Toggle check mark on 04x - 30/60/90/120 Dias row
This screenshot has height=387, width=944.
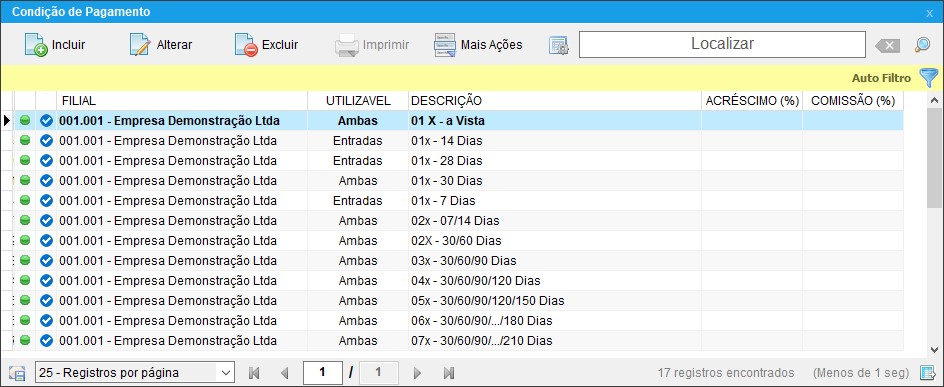(x=46, y=280)
